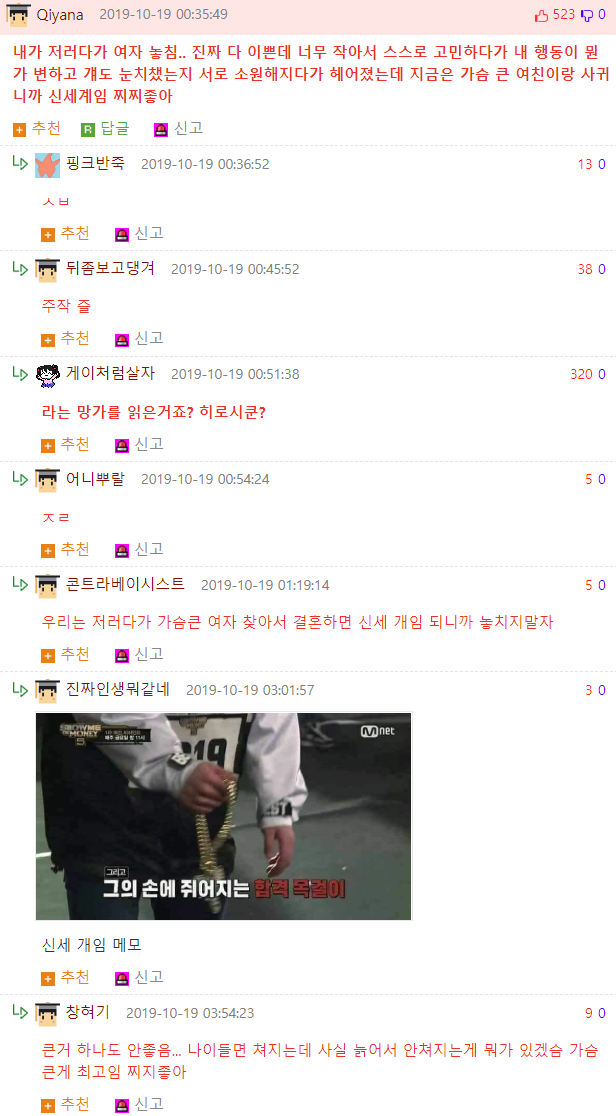Open 창혀기 username link

tap(88, 1011)
